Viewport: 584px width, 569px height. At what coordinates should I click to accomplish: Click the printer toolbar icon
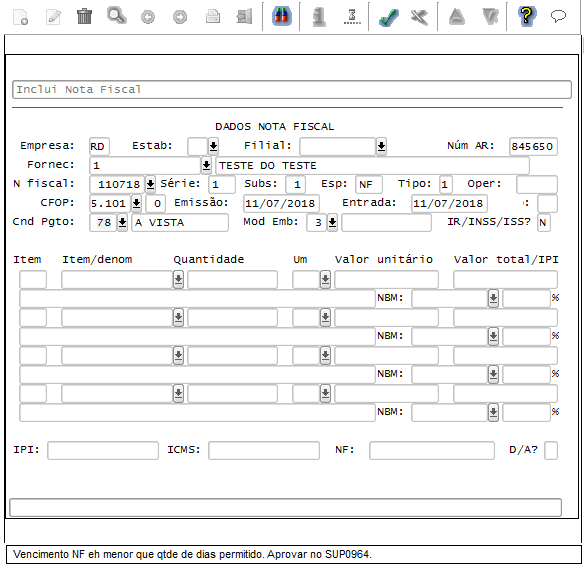click(x=213, y=17)
